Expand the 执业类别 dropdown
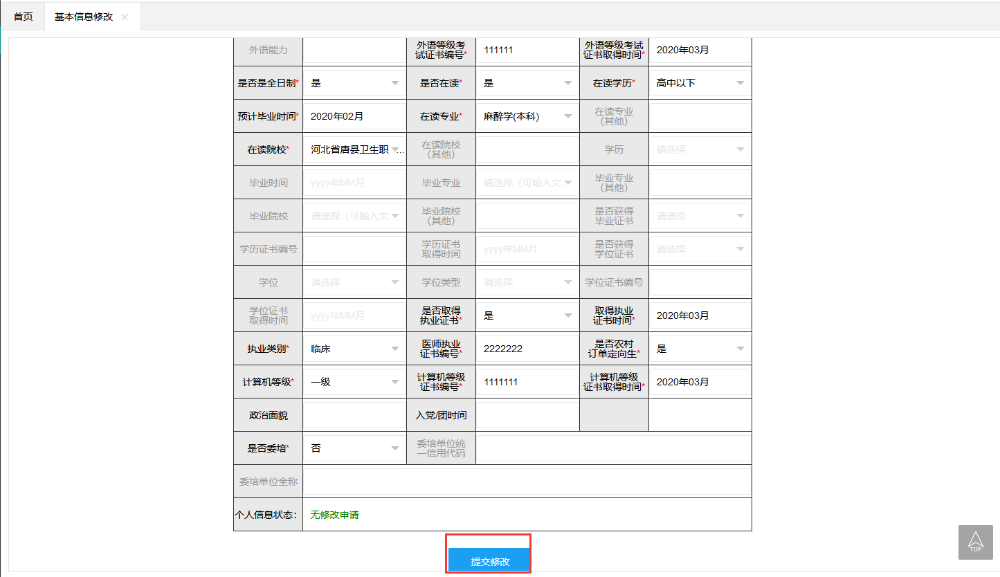1000x577 pixels. (353, 349)
